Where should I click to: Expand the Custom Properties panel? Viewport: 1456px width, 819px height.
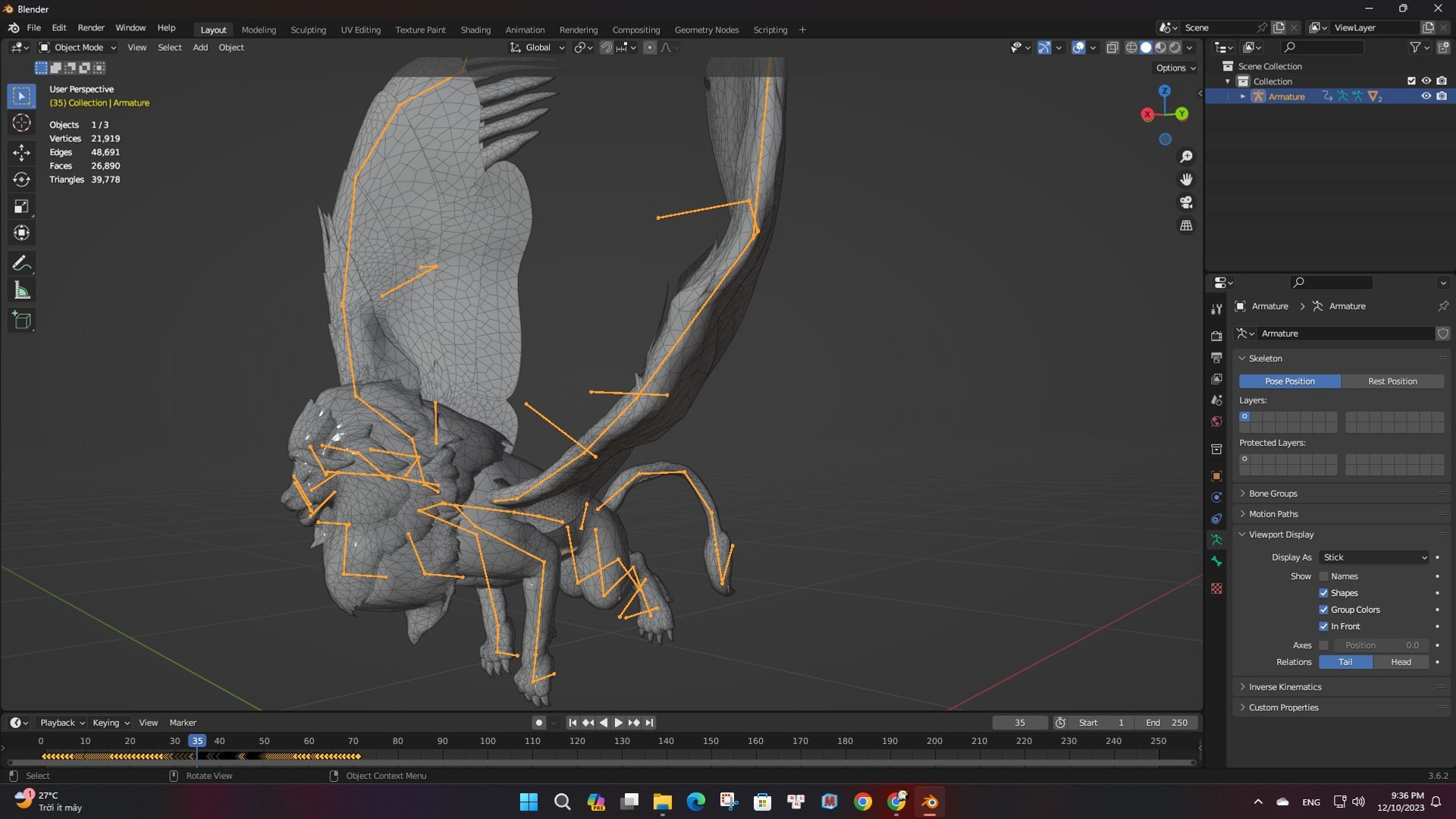tap(1283, 708)
